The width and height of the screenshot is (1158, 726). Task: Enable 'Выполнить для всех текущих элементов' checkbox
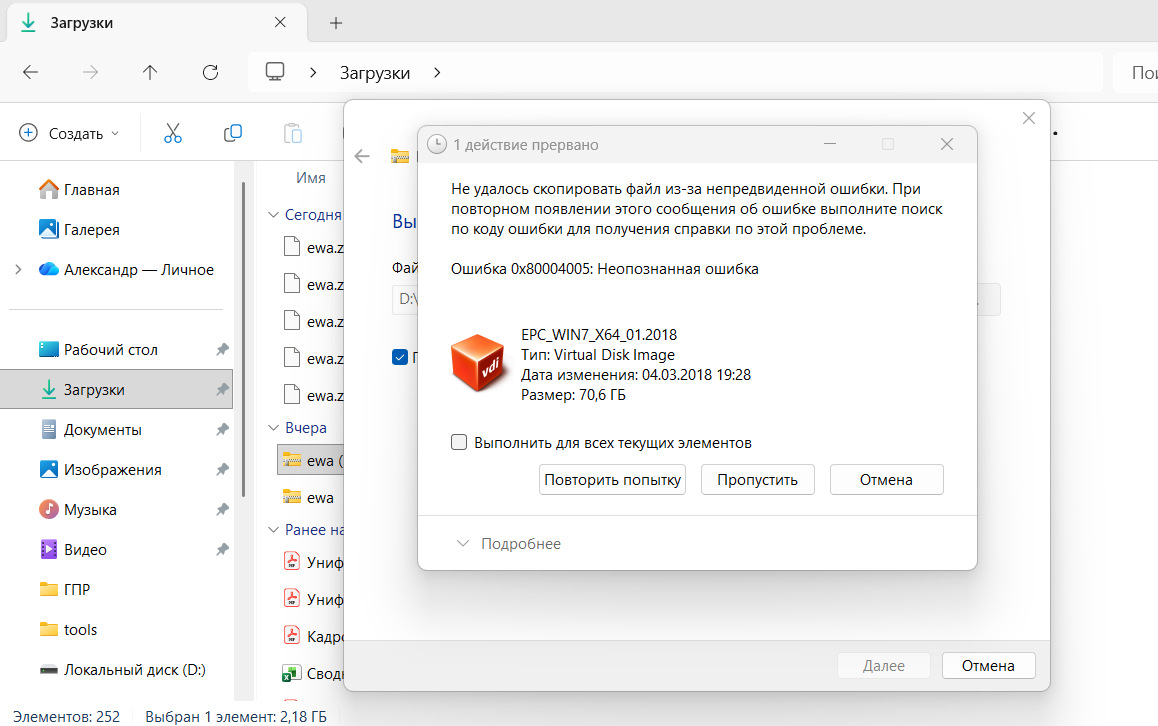pos(459,442)
